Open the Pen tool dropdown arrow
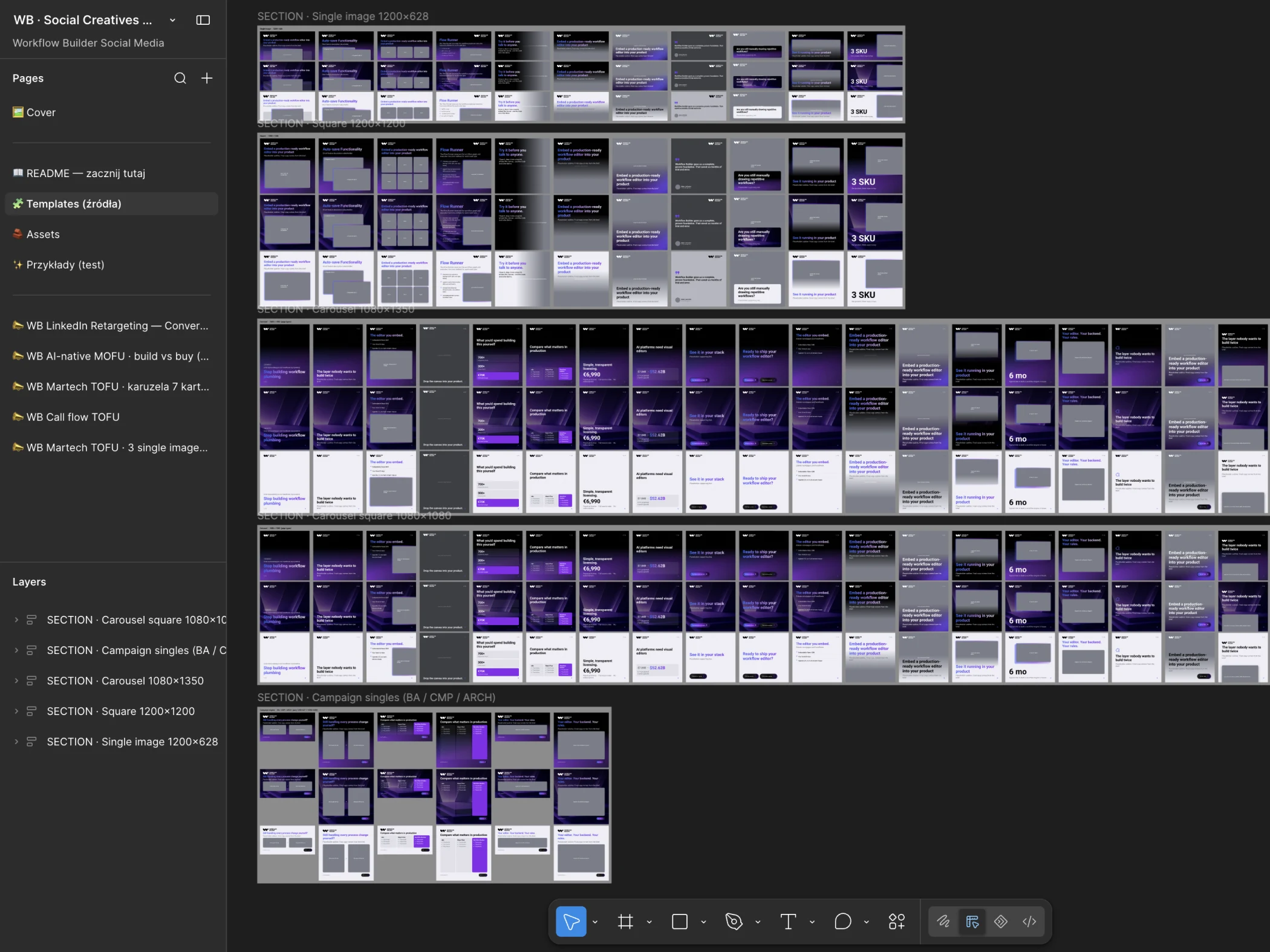The height and width of the screenshot is (952, 1270). point(758,922)
